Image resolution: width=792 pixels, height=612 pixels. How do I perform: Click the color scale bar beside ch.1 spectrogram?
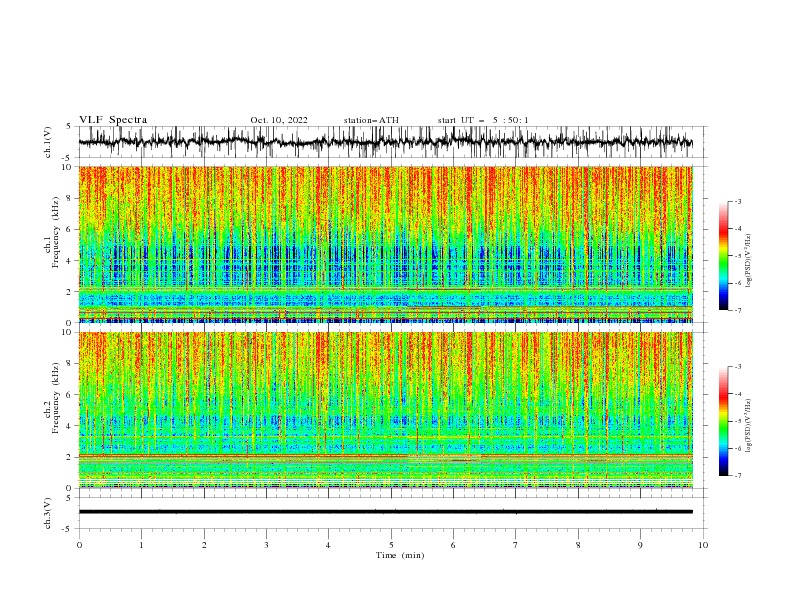pyautogui.click(x=723, y=256)
